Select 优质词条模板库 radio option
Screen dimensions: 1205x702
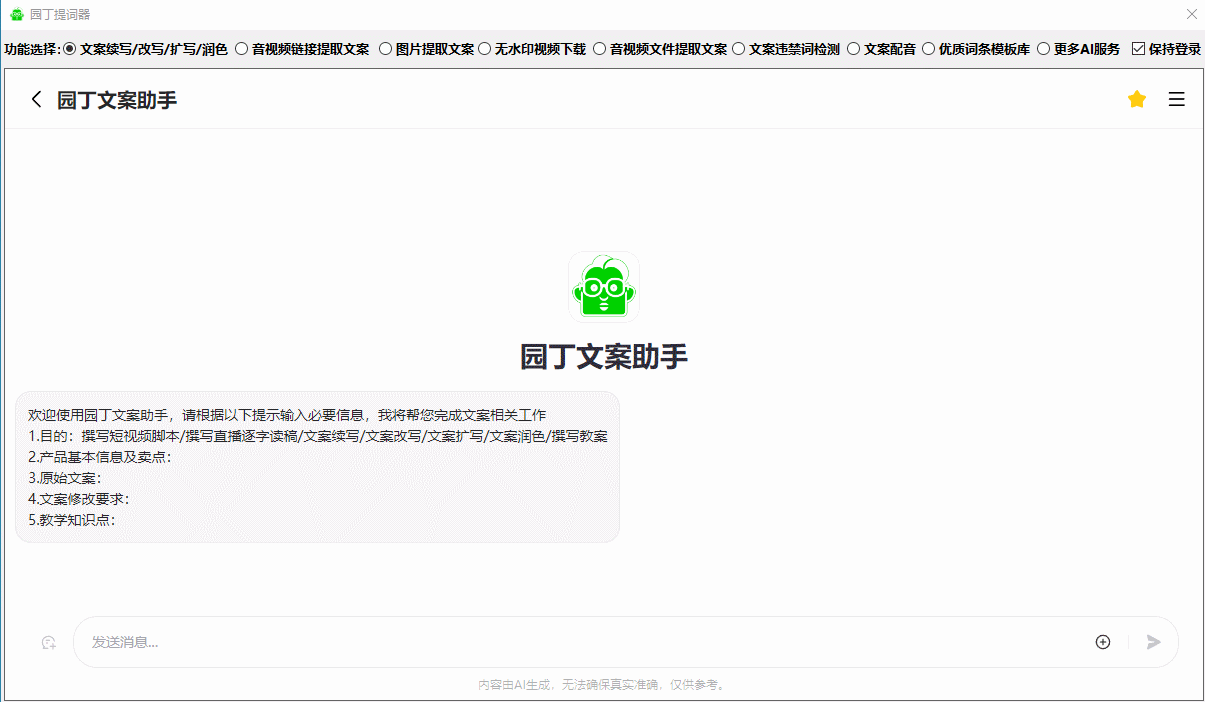point(929,49)
